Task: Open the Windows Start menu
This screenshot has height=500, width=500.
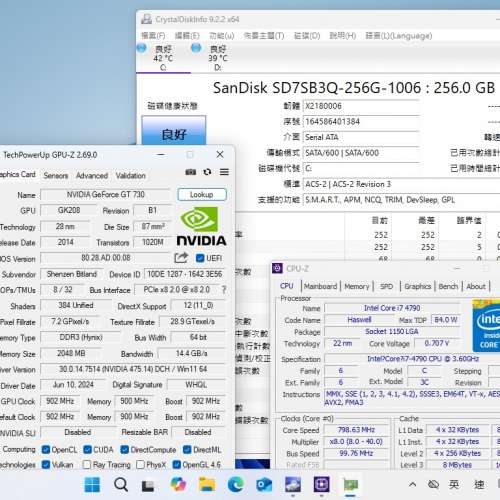Action: pos(92,485)
